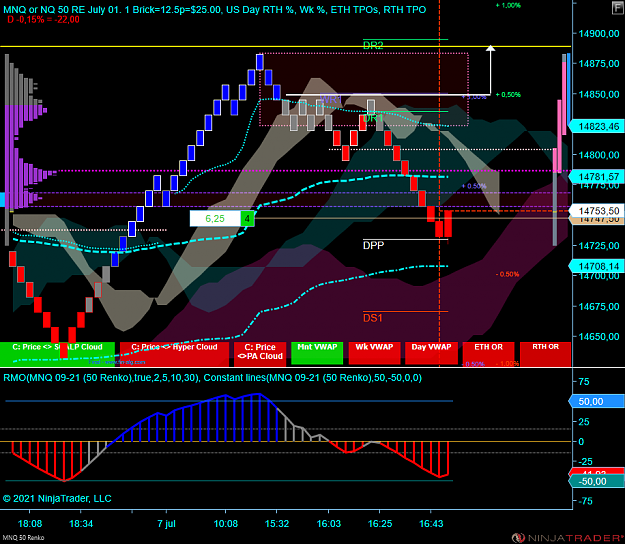Click the blue 50,00 RMO level marker

[596, 401]
